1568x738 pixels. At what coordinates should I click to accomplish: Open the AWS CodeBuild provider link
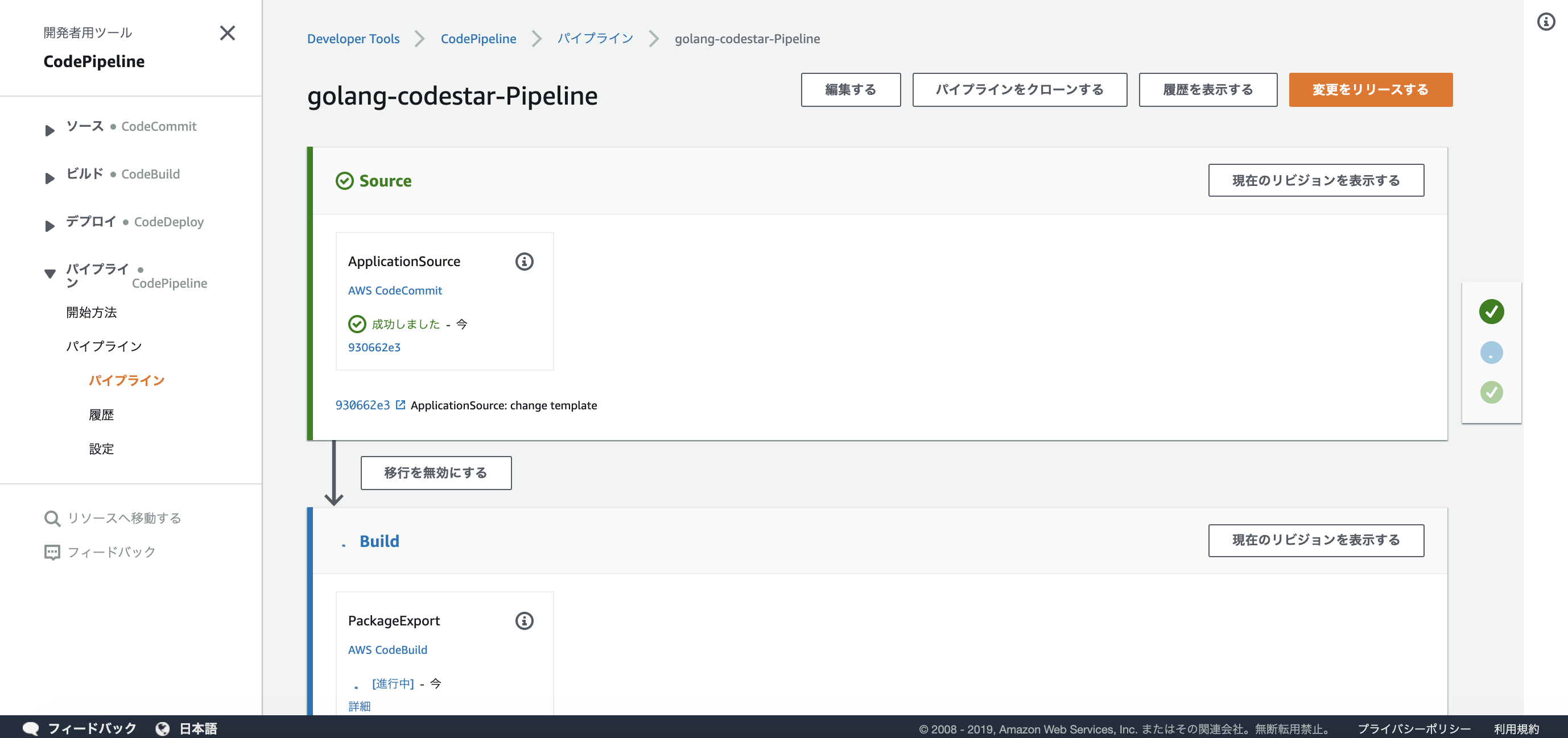pyautogui.click(x=387, y=650)
